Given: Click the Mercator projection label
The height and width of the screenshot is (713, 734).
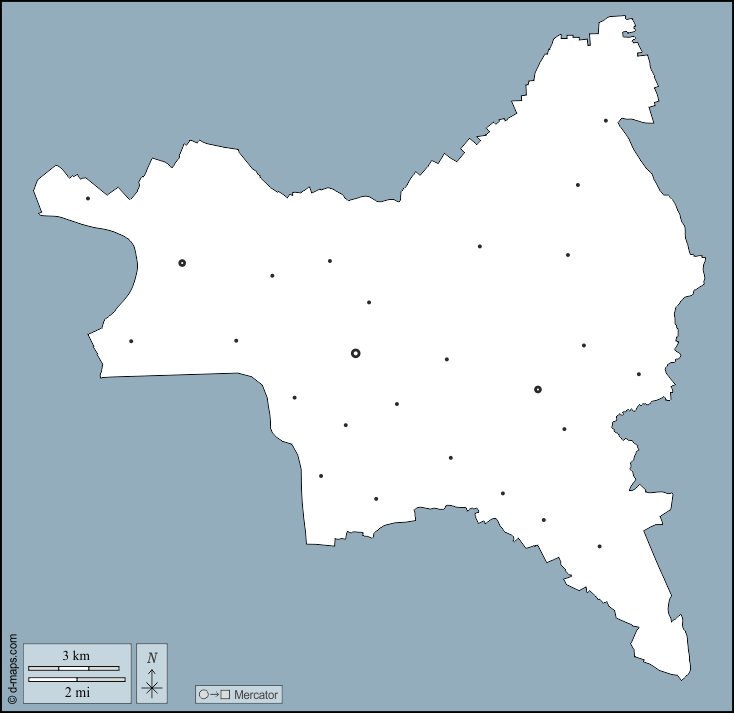Looking at the screenshot, I should click(256, 694).
